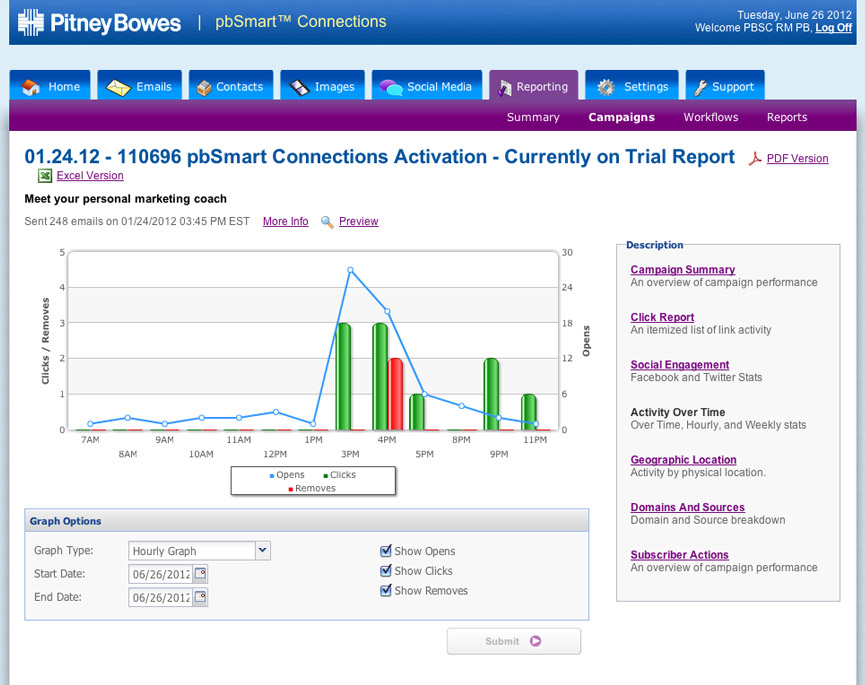This screenshot has height=685, width=865.
Task: Open the Reports submenu item
Action: 787,117
